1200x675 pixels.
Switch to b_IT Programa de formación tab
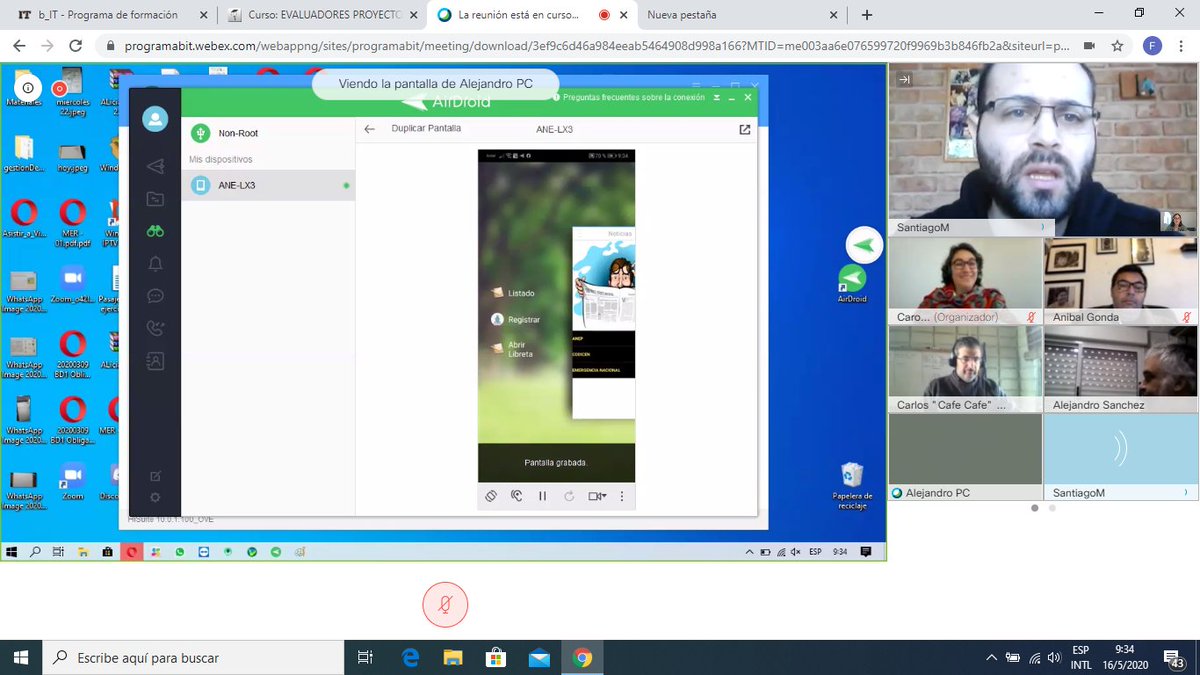tap(110, 15)
